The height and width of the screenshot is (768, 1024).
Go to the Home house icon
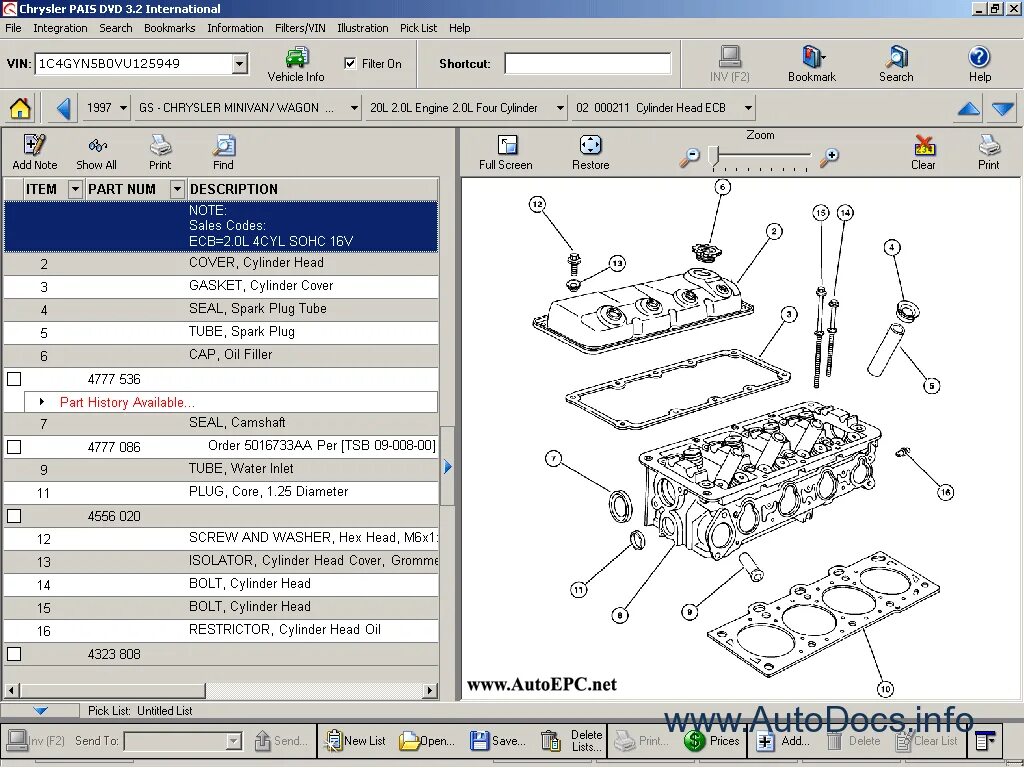[20, 108]
